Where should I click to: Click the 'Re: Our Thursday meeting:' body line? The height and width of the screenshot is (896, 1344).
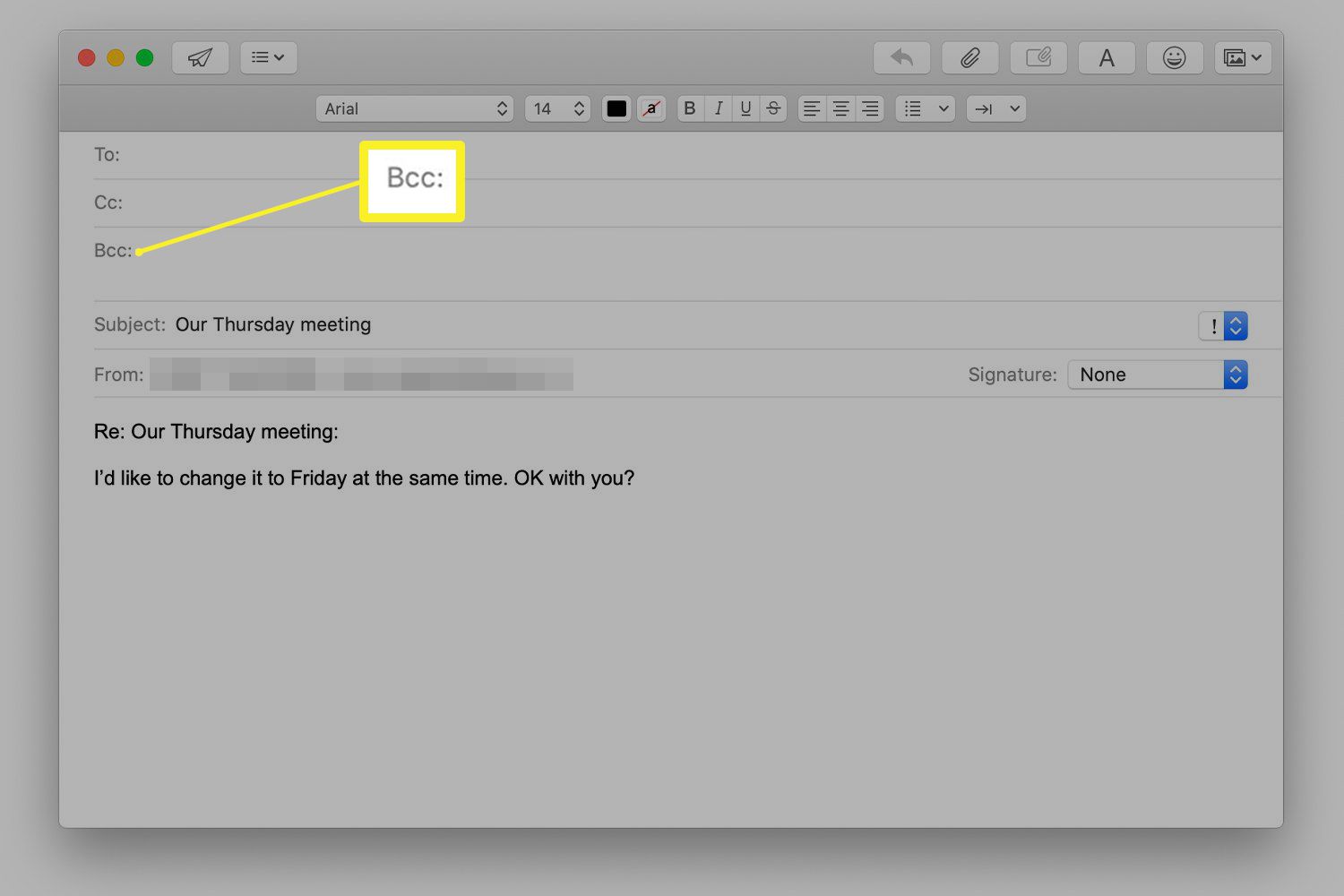pos(216,432)
